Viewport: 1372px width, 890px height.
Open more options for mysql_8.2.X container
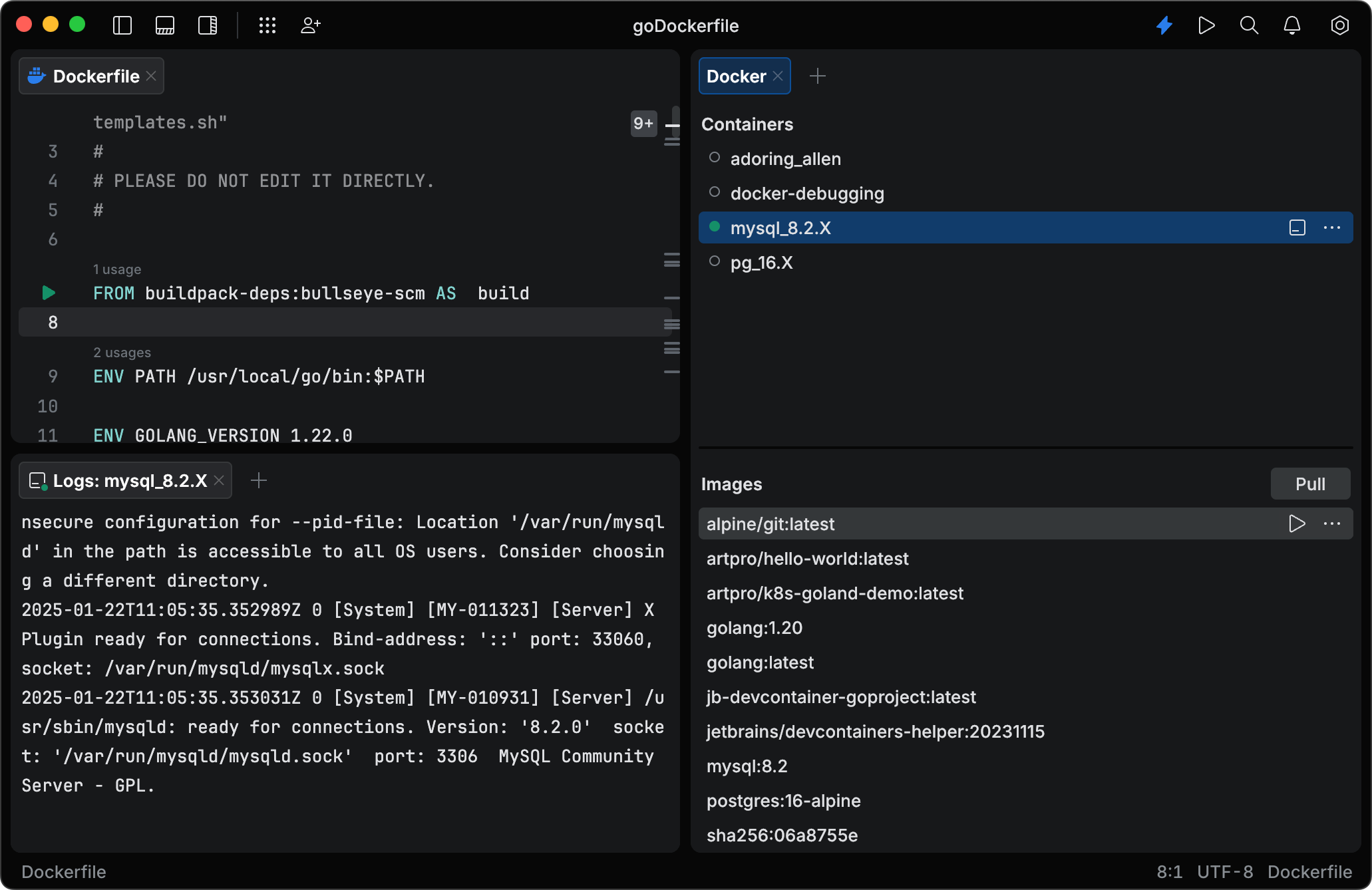1332,227
